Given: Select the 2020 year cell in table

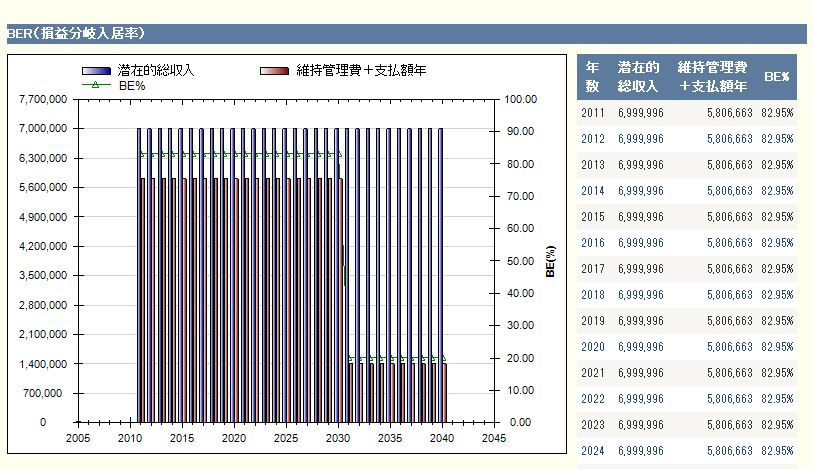Looking at the screenshot, I should (x=593, y=347).
